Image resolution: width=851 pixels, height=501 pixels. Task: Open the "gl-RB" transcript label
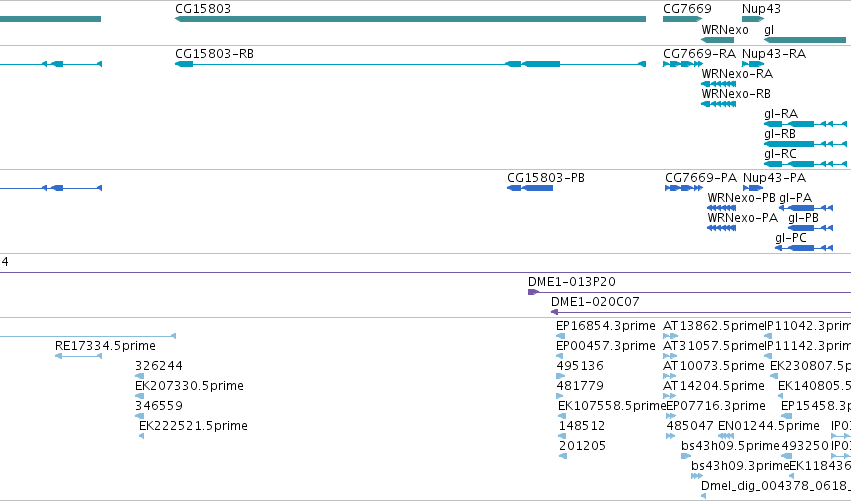pos(779,134)
